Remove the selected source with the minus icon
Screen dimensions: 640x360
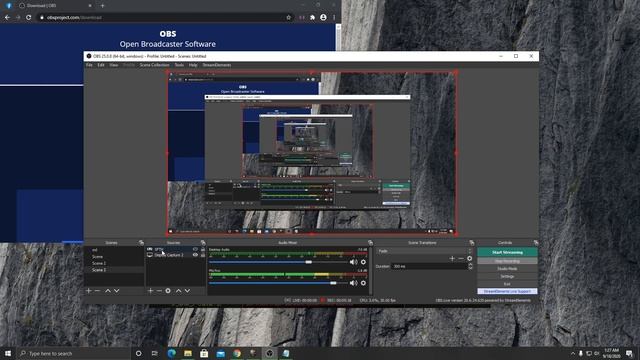(x=159, y=291)
